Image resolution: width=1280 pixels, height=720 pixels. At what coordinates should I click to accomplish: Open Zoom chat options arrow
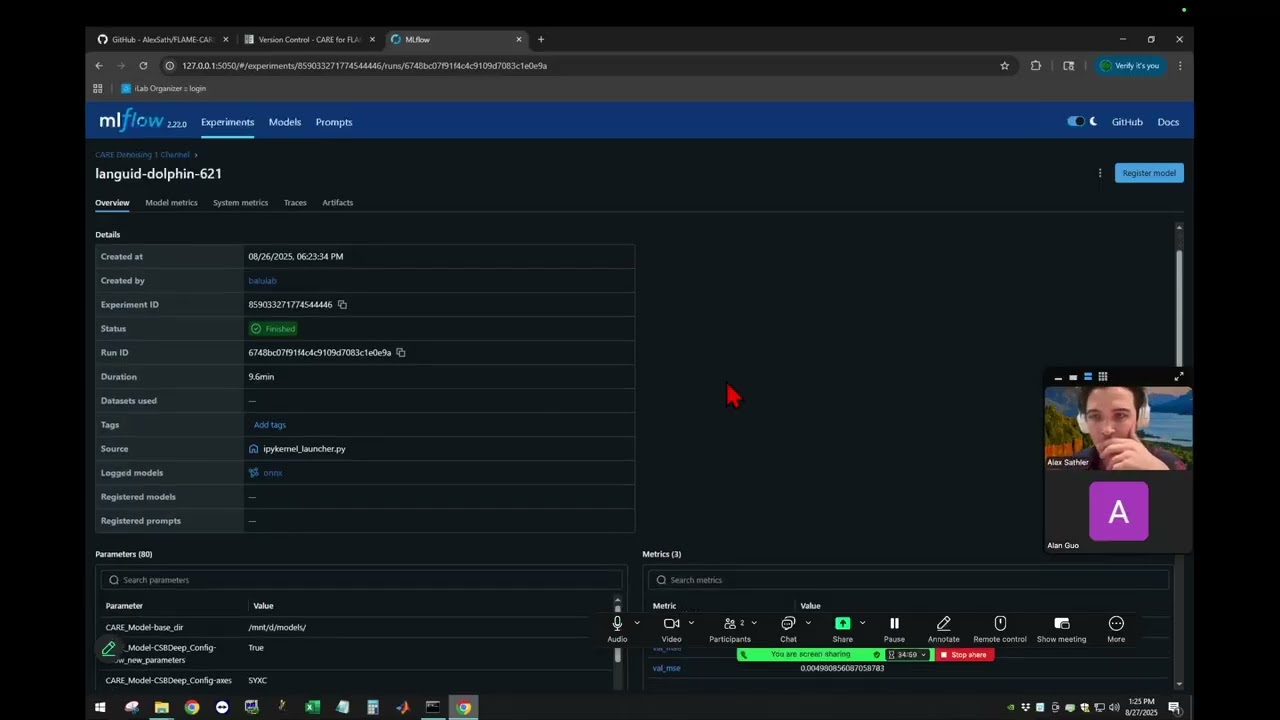click(x=808, y=623)
